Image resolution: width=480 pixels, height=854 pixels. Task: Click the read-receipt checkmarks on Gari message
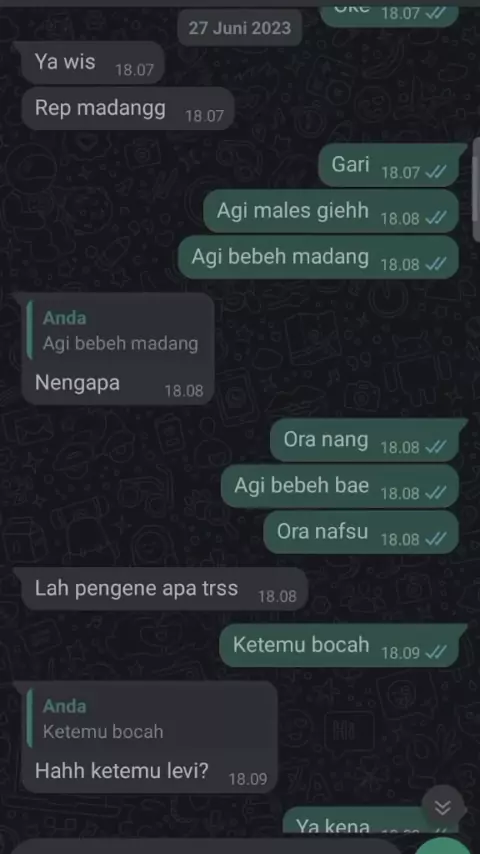[436, 173]
